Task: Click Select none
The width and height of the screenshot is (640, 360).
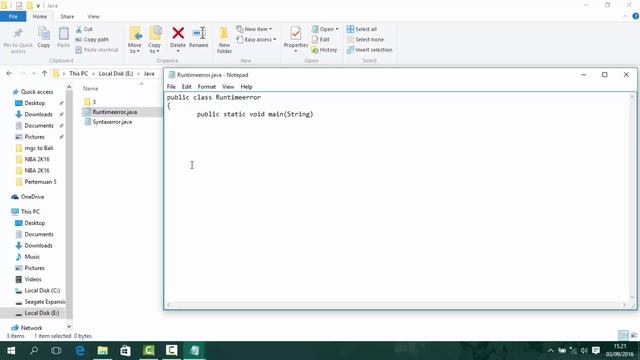Action: click(365, 40)
